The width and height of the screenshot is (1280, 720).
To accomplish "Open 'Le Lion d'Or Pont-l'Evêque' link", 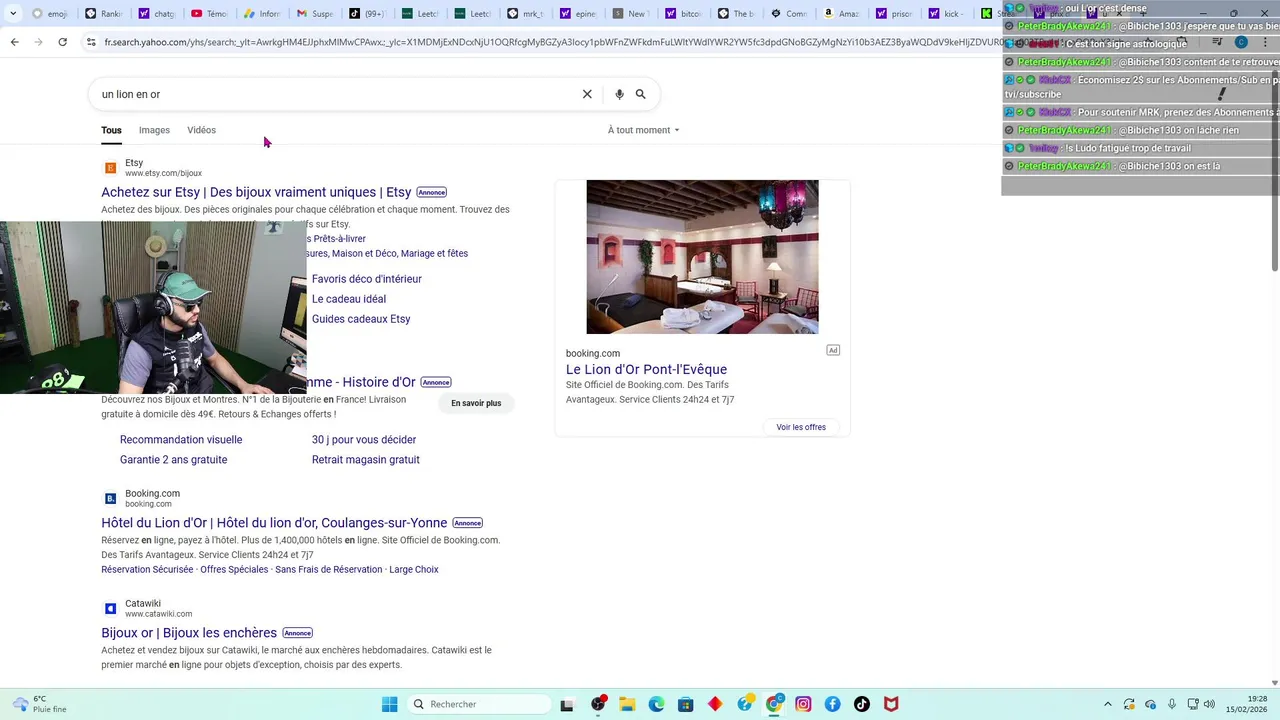I will [x=646, y=369].
